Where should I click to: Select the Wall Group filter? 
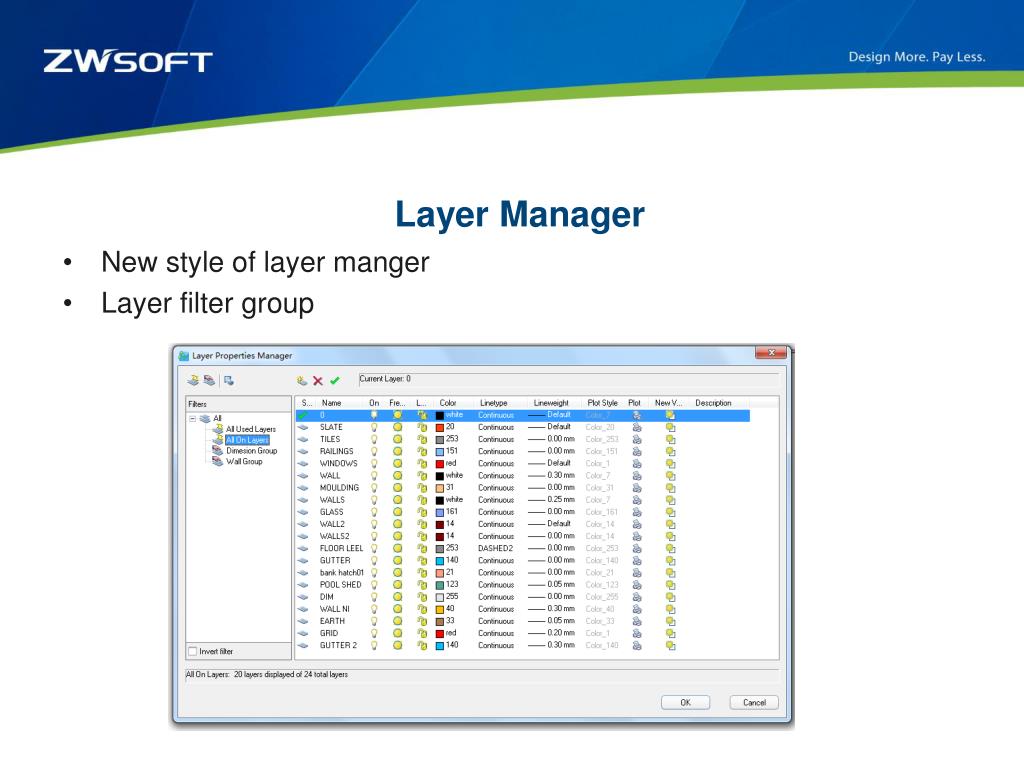click(243, 461)
